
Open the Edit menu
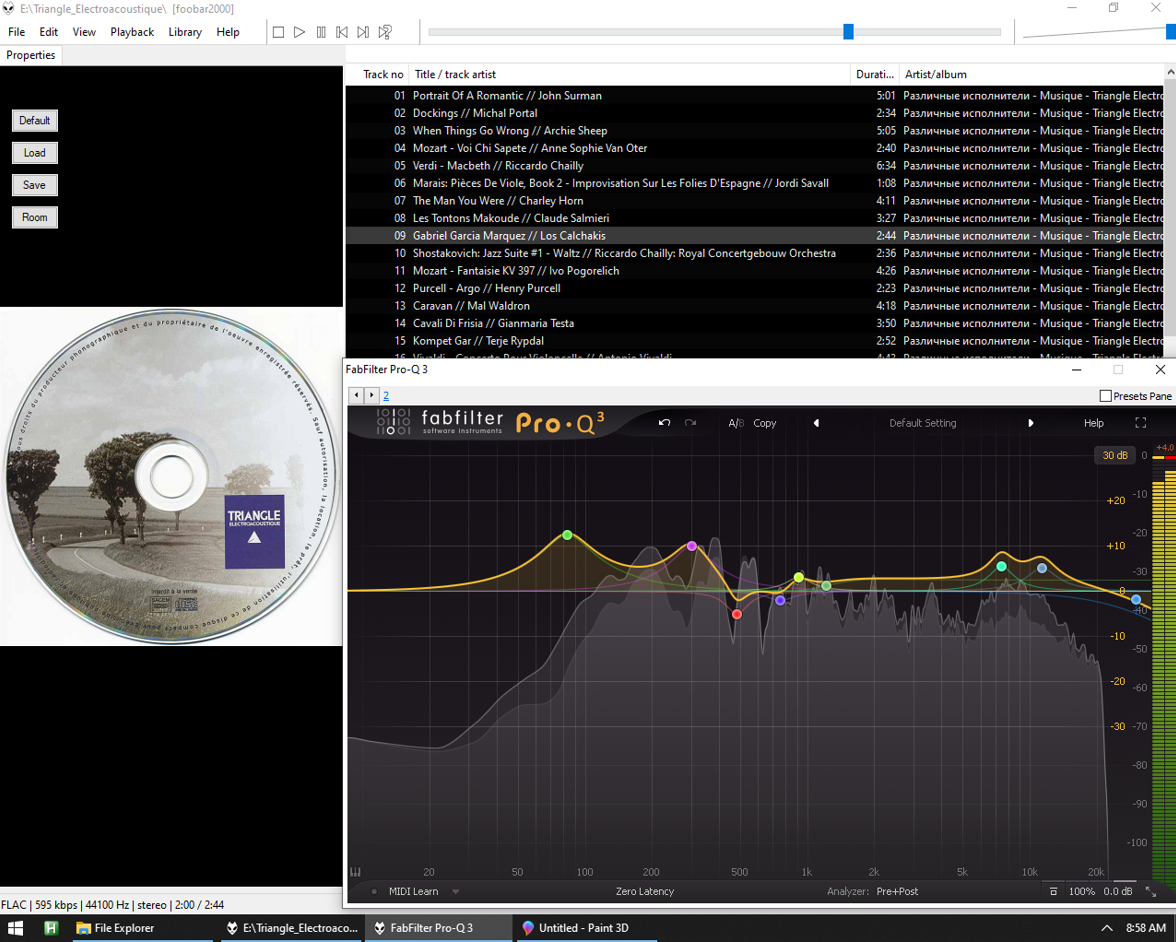coord(49,32)
